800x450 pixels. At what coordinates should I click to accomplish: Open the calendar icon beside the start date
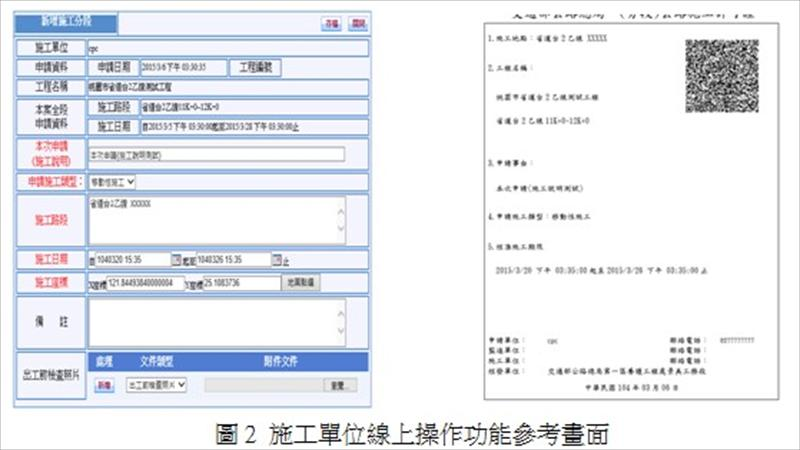(176, 260)
